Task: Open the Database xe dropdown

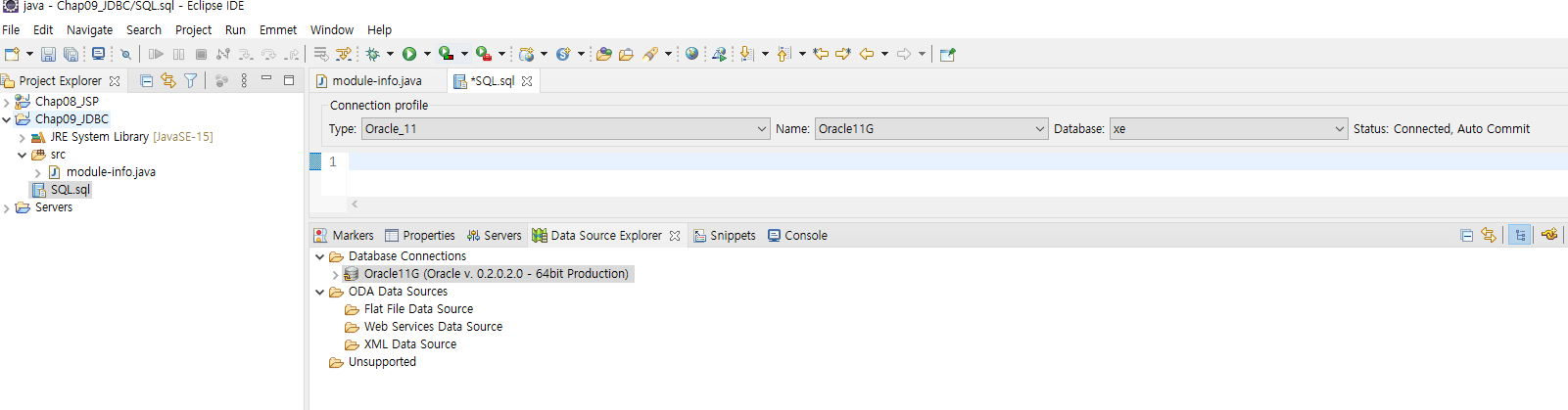Action: click(x=1229, y=129)
